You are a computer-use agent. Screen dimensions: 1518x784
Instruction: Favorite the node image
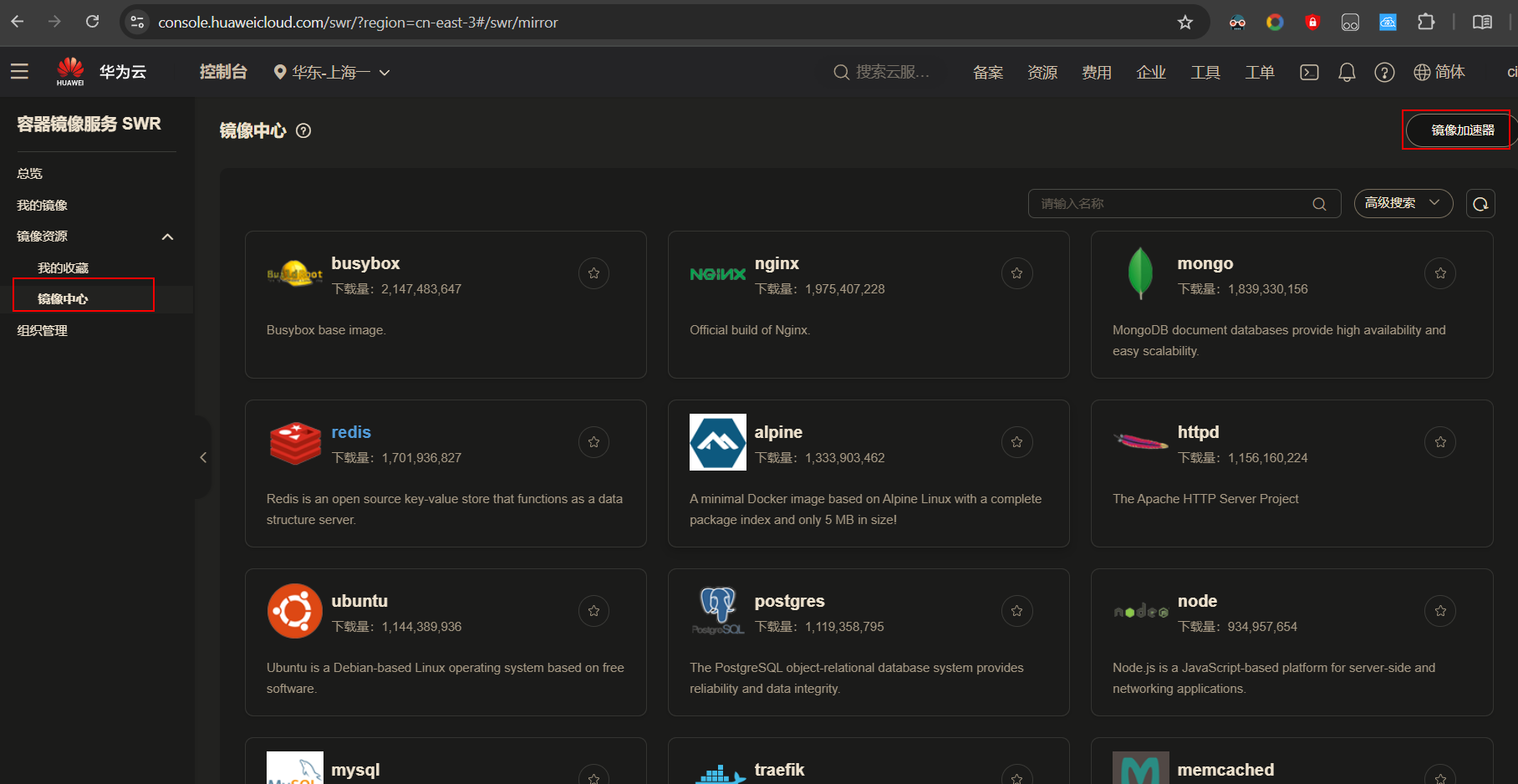point(1440,611)
